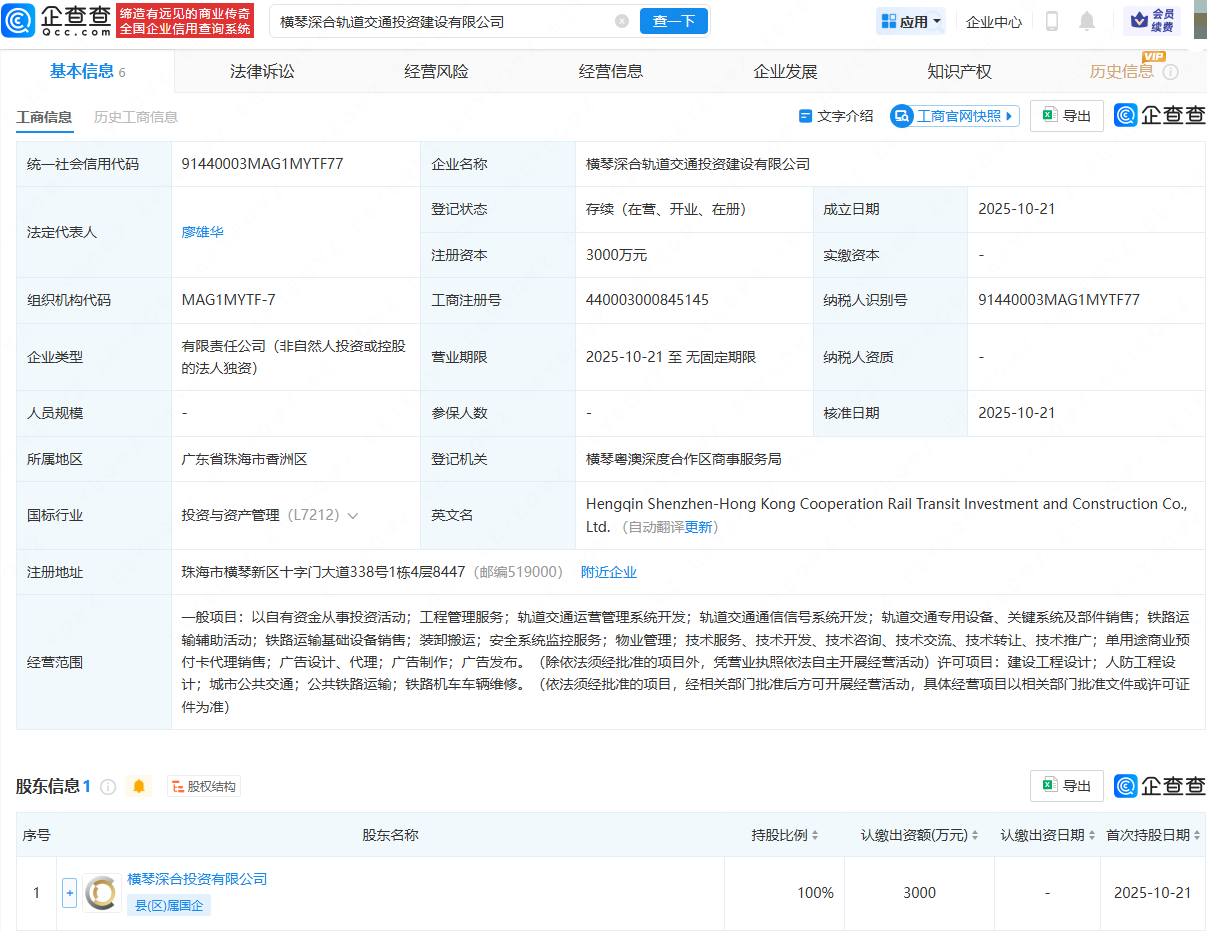Switch to the 法律诉讼 tab
Image resolution: width=1207 pixels, height=931 pixels.
pos(262,72)
